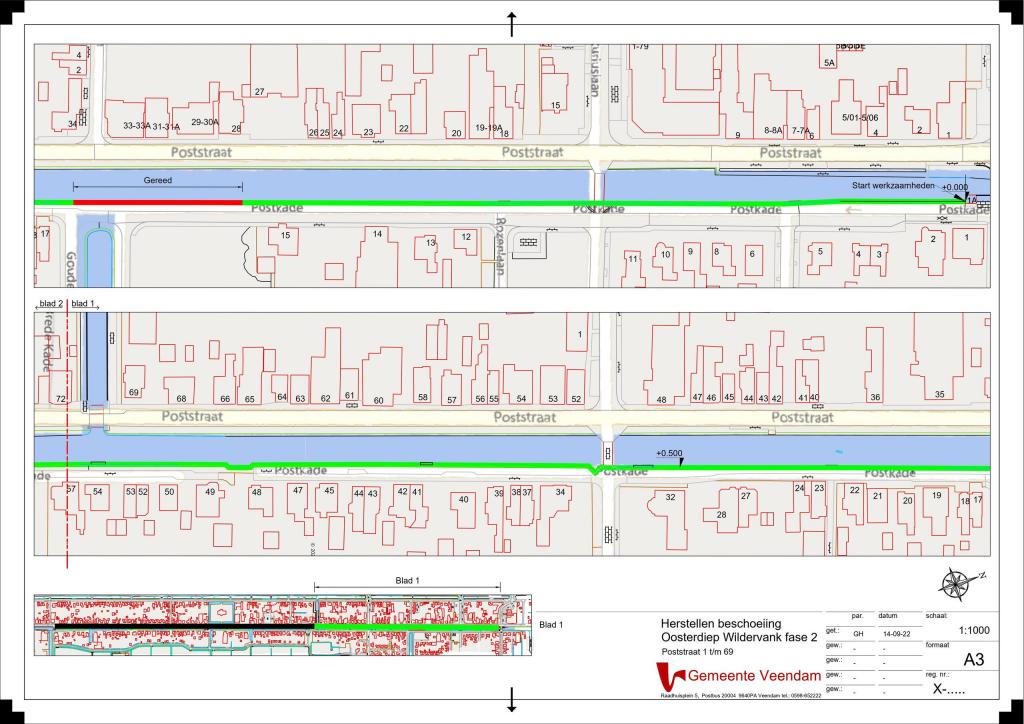Click the GH initials in title block
Image resolution: width=1024 pixels, height=724 pixels.
click(x=857, y=634)
